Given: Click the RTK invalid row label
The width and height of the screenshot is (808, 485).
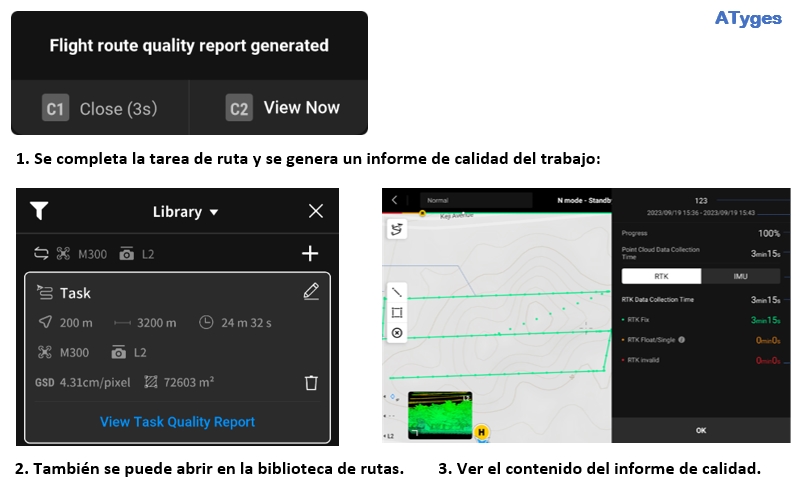Looking at the screenshot, I should 643,360.
